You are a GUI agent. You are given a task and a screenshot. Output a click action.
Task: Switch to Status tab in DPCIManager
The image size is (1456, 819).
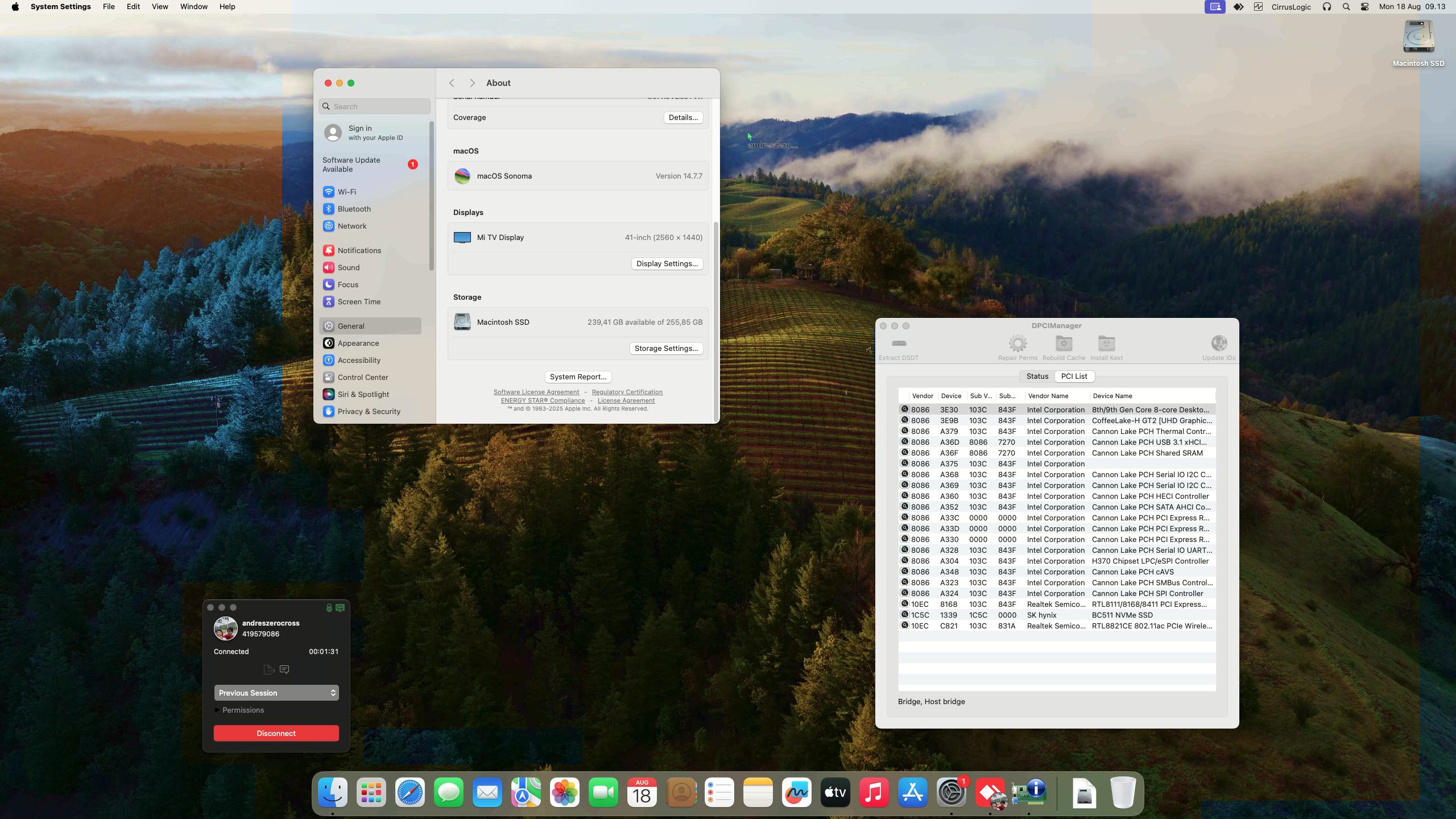tap(1037, 376)
